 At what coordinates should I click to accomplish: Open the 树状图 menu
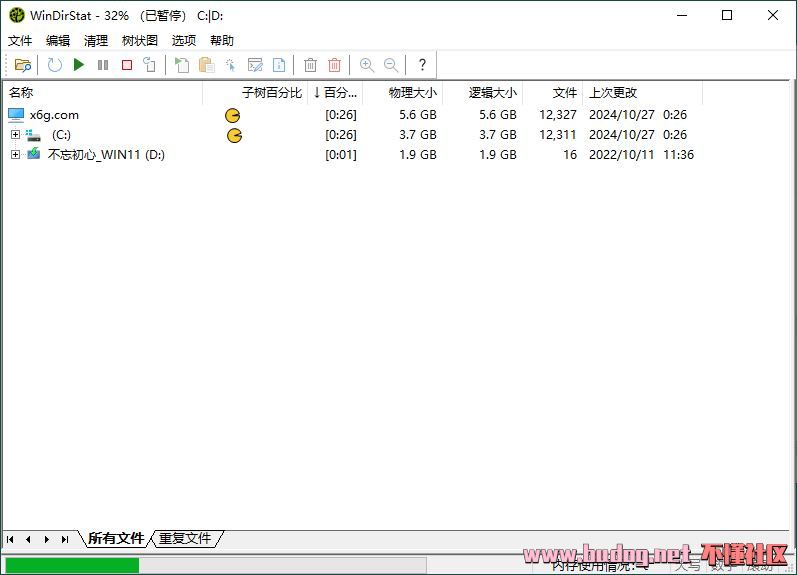(x=140, y=41)
